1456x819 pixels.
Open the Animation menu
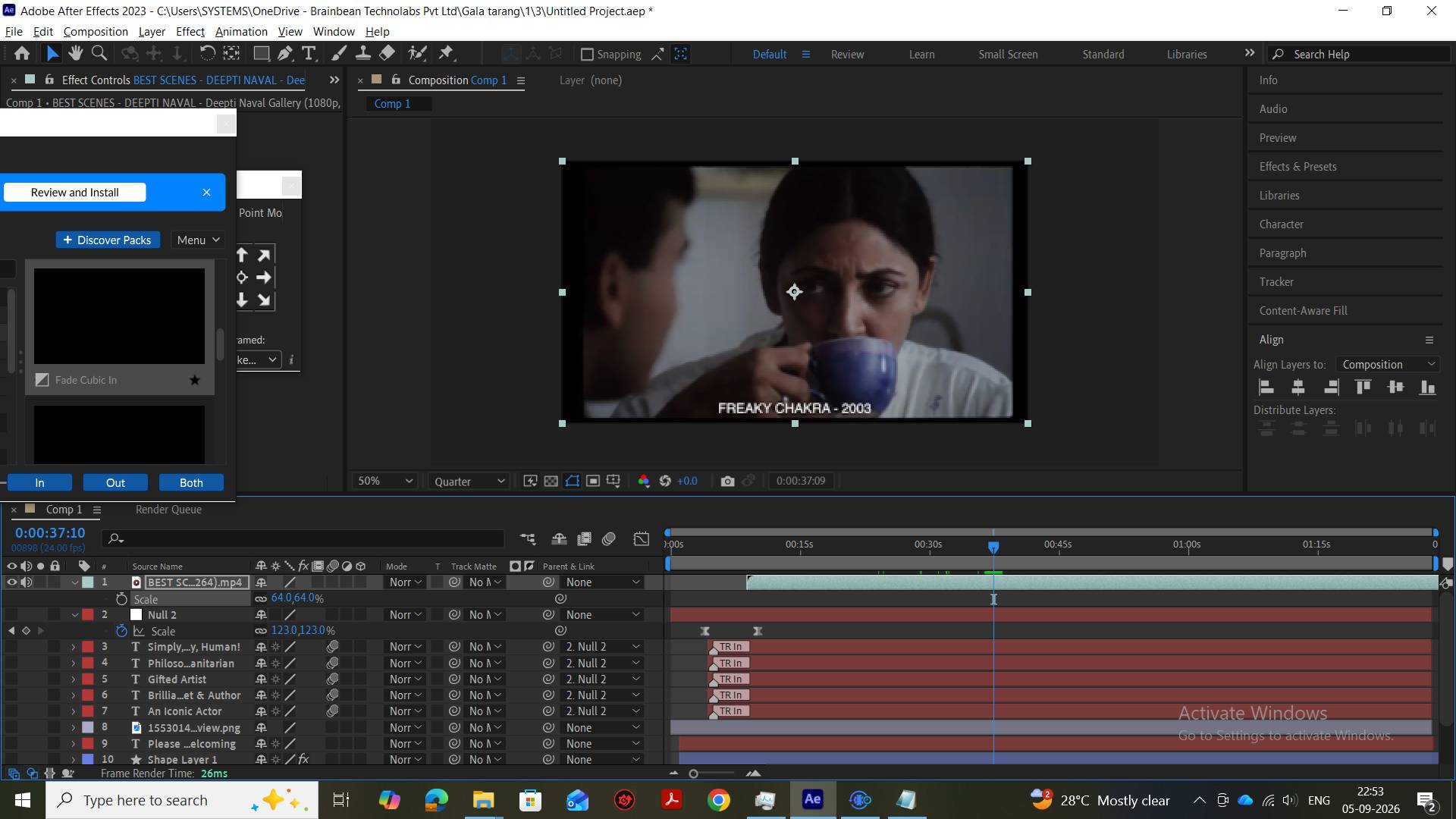[x=241, y=31]
